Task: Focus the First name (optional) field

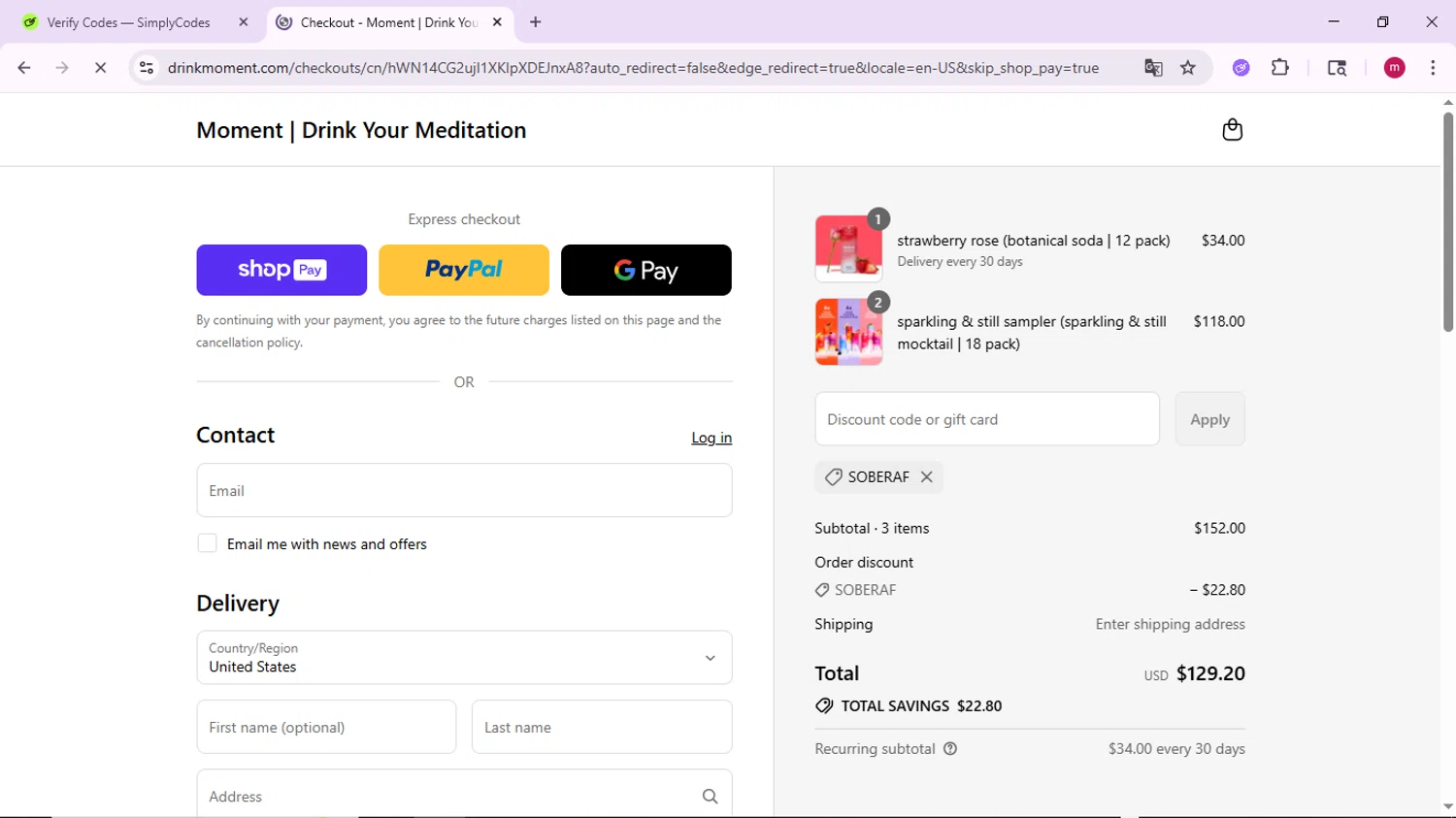Action: pos(326,727)
